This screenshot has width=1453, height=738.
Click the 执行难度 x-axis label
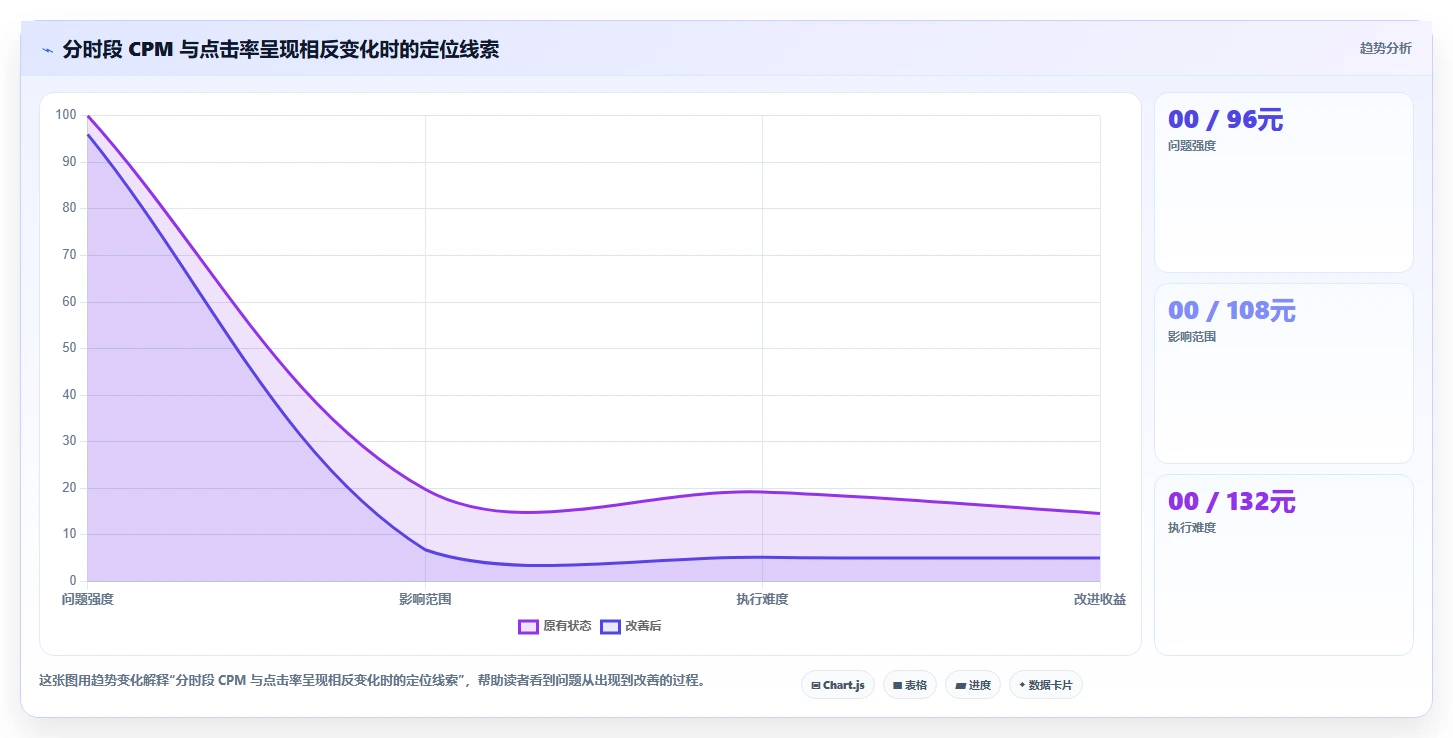point(762,599)
